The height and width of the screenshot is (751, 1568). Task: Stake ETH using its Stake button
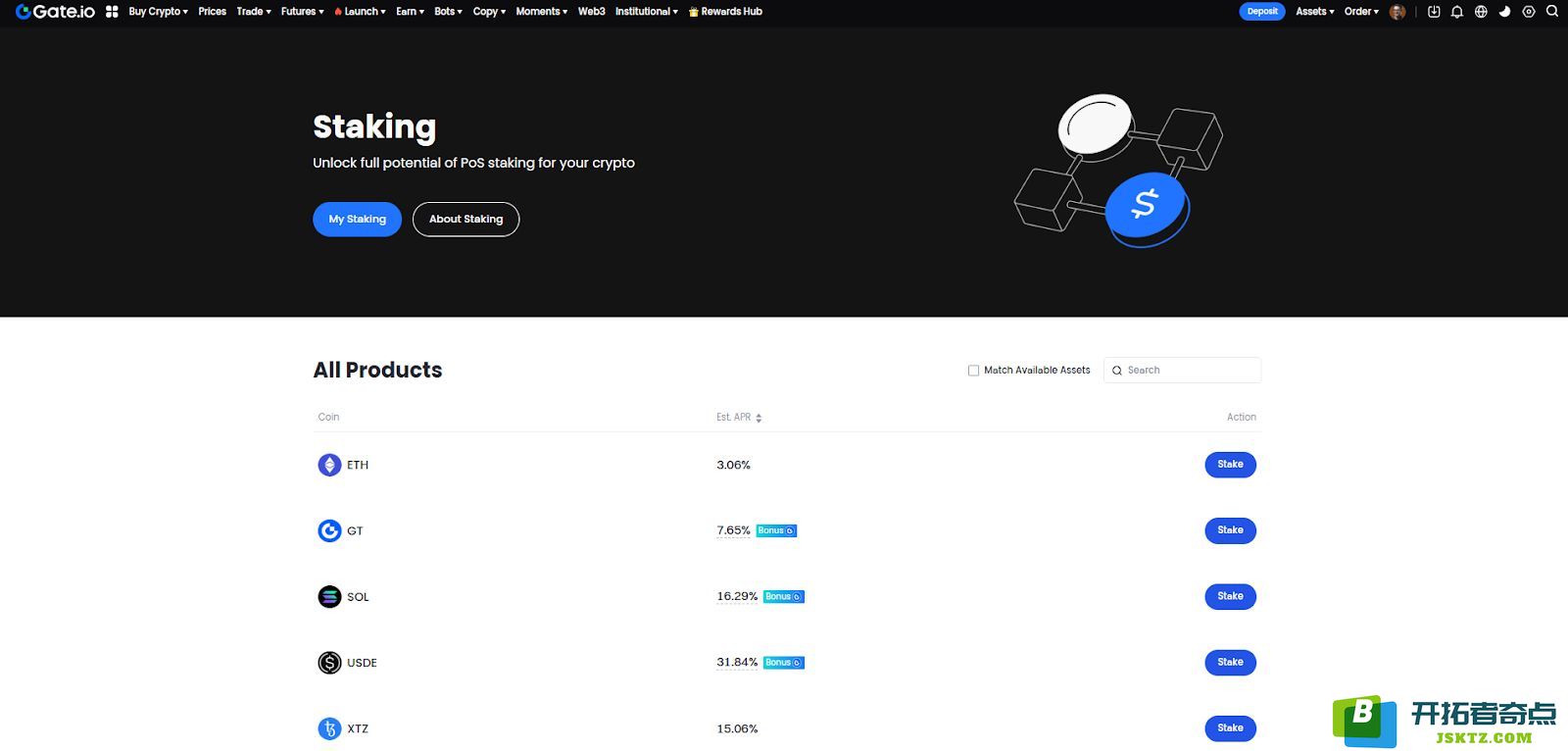(1230, 465)
